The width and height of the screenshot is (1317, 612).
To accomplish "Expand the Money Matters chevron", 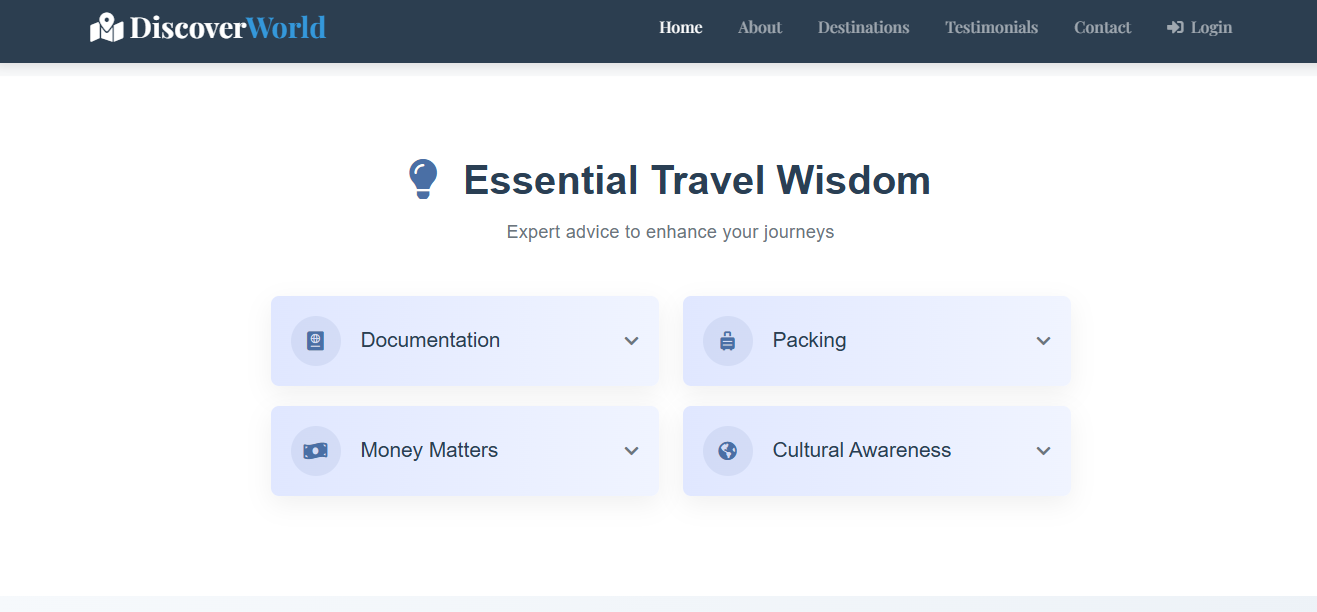I will (632, 451).
